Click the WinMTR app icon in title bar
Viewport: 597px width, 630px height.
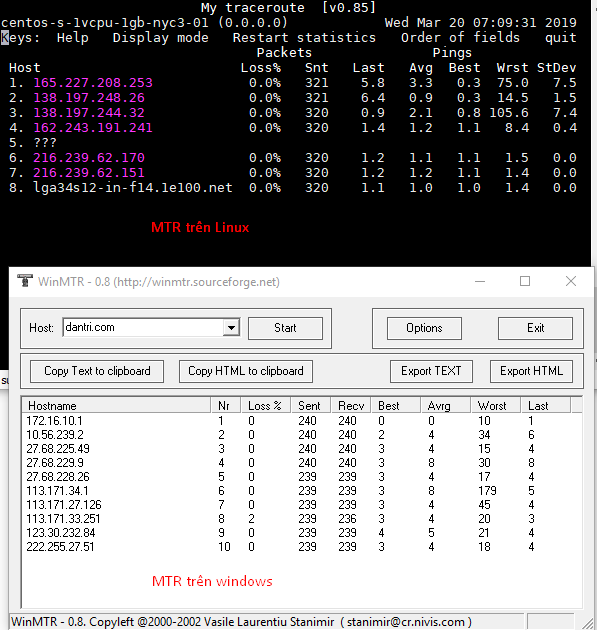pyautogui.click(x=25, y=281)
